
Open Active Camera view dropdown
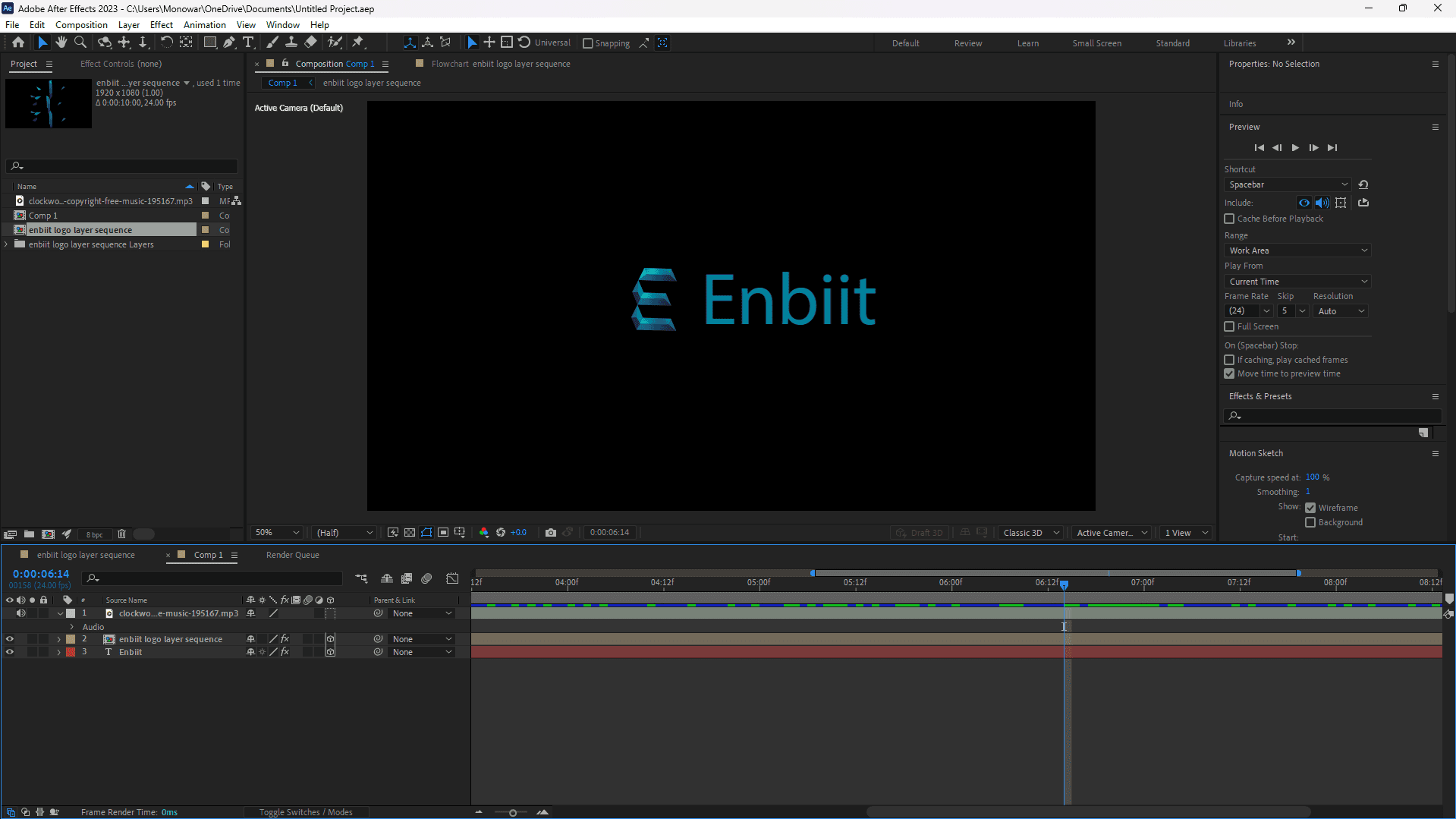point(1112,533)
